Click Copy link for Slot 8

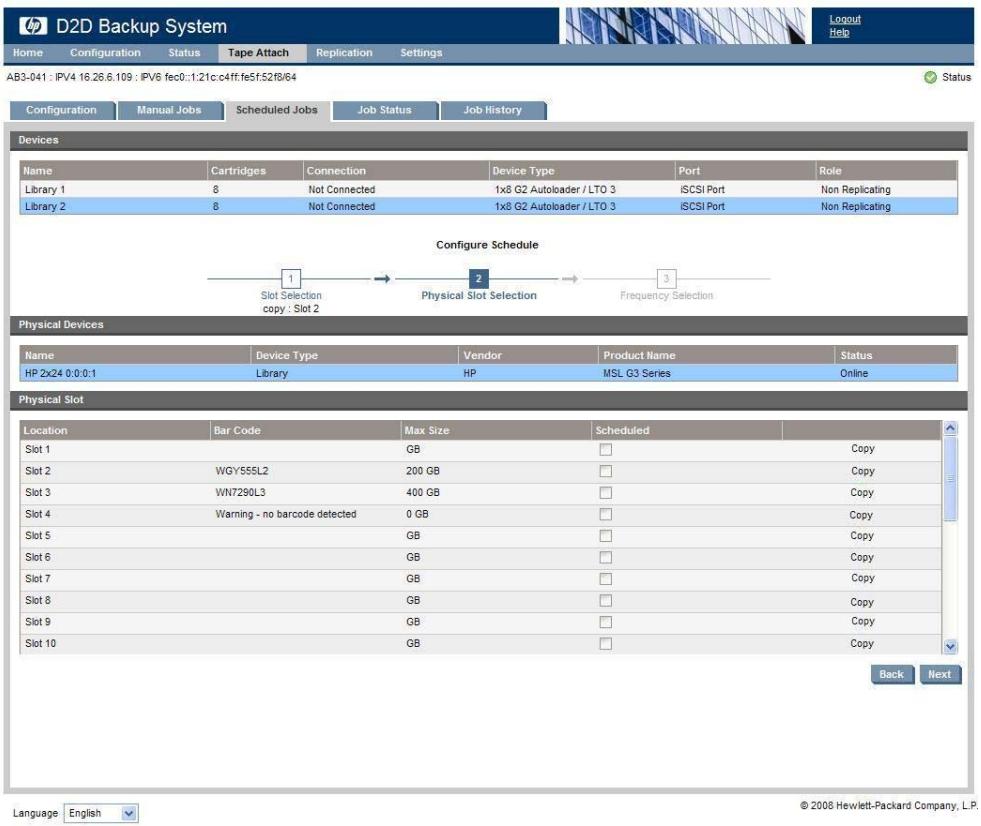(862, 602)
